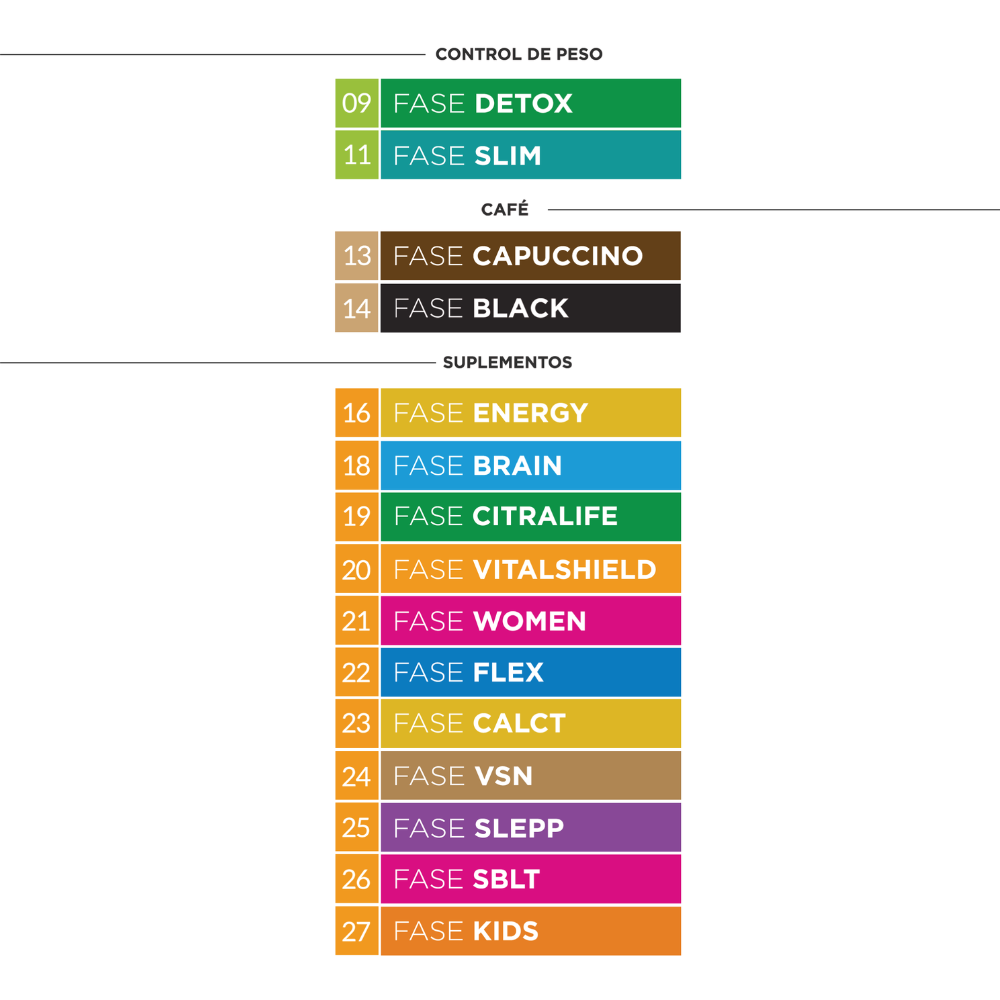Click page number 09 green box

(357, 104)
